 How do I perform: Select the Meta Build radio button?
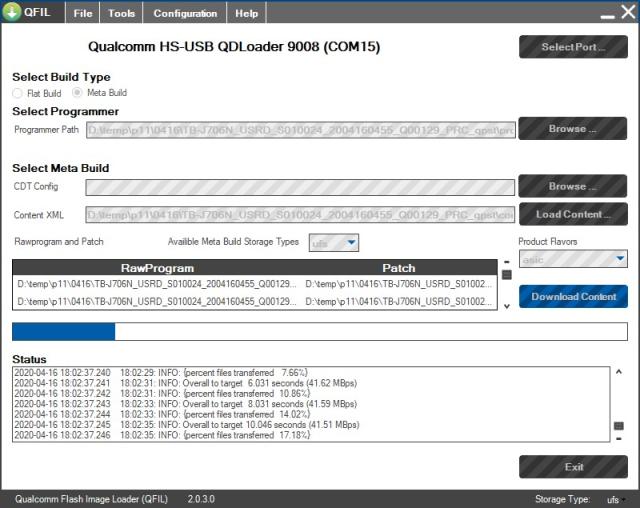77,93
